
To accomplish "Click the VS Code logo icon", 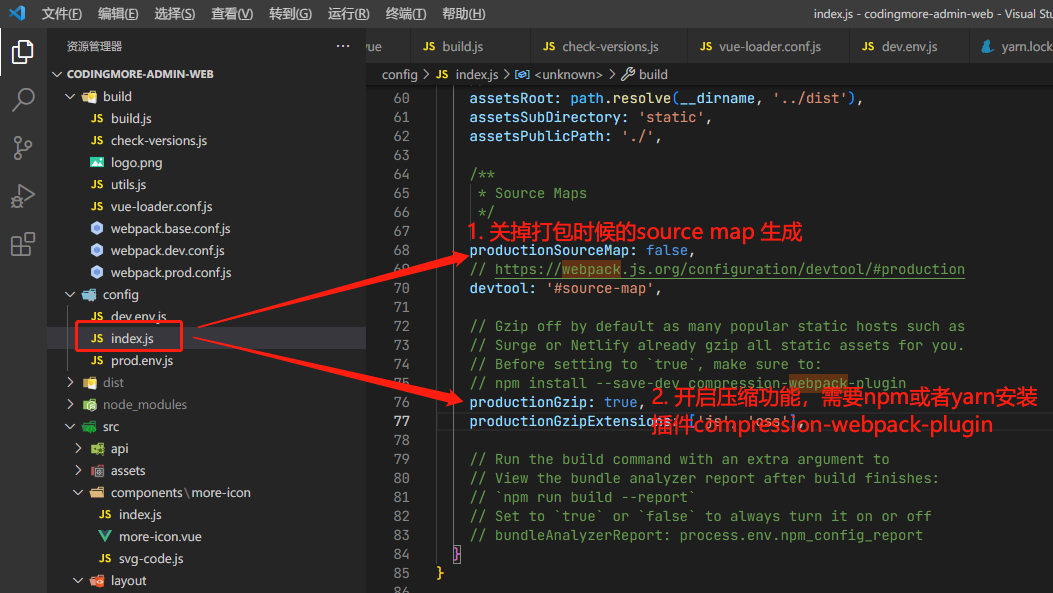I will [17, 13].
